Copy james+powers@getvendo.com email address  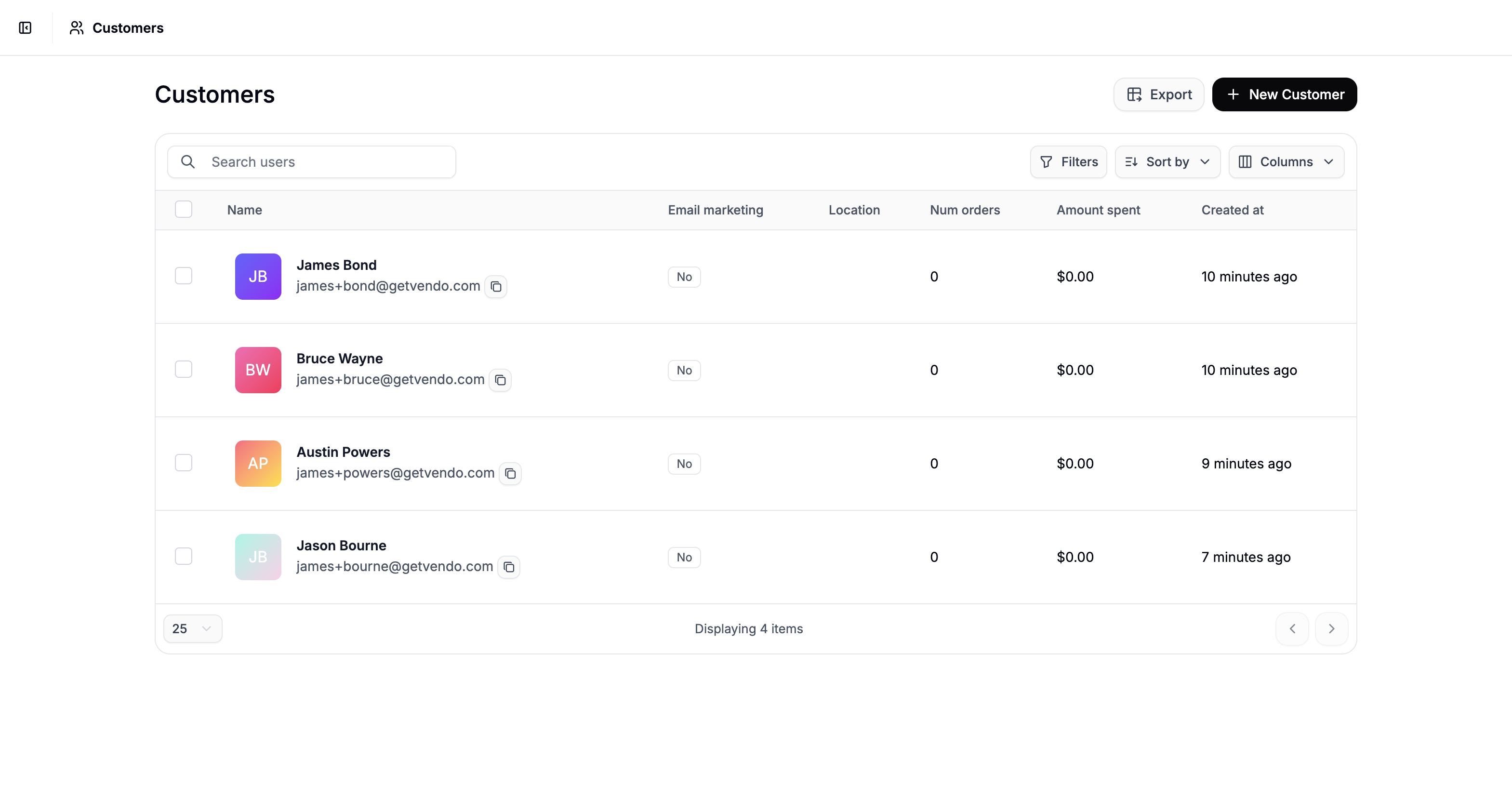[510, 473]
